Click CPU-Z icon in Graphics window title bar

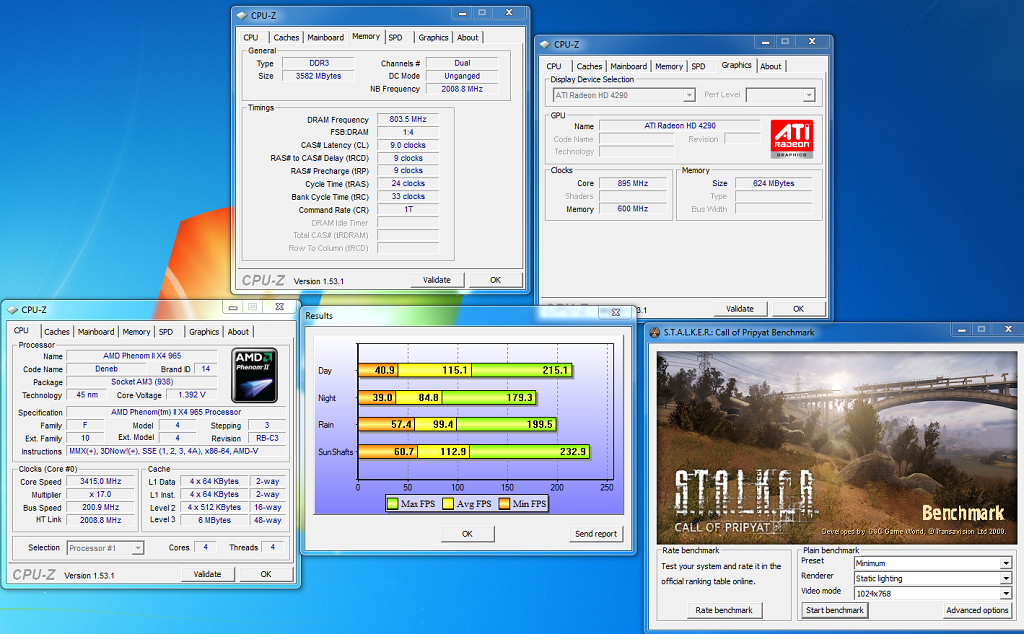pyautogui.click(x=544, y=45)
